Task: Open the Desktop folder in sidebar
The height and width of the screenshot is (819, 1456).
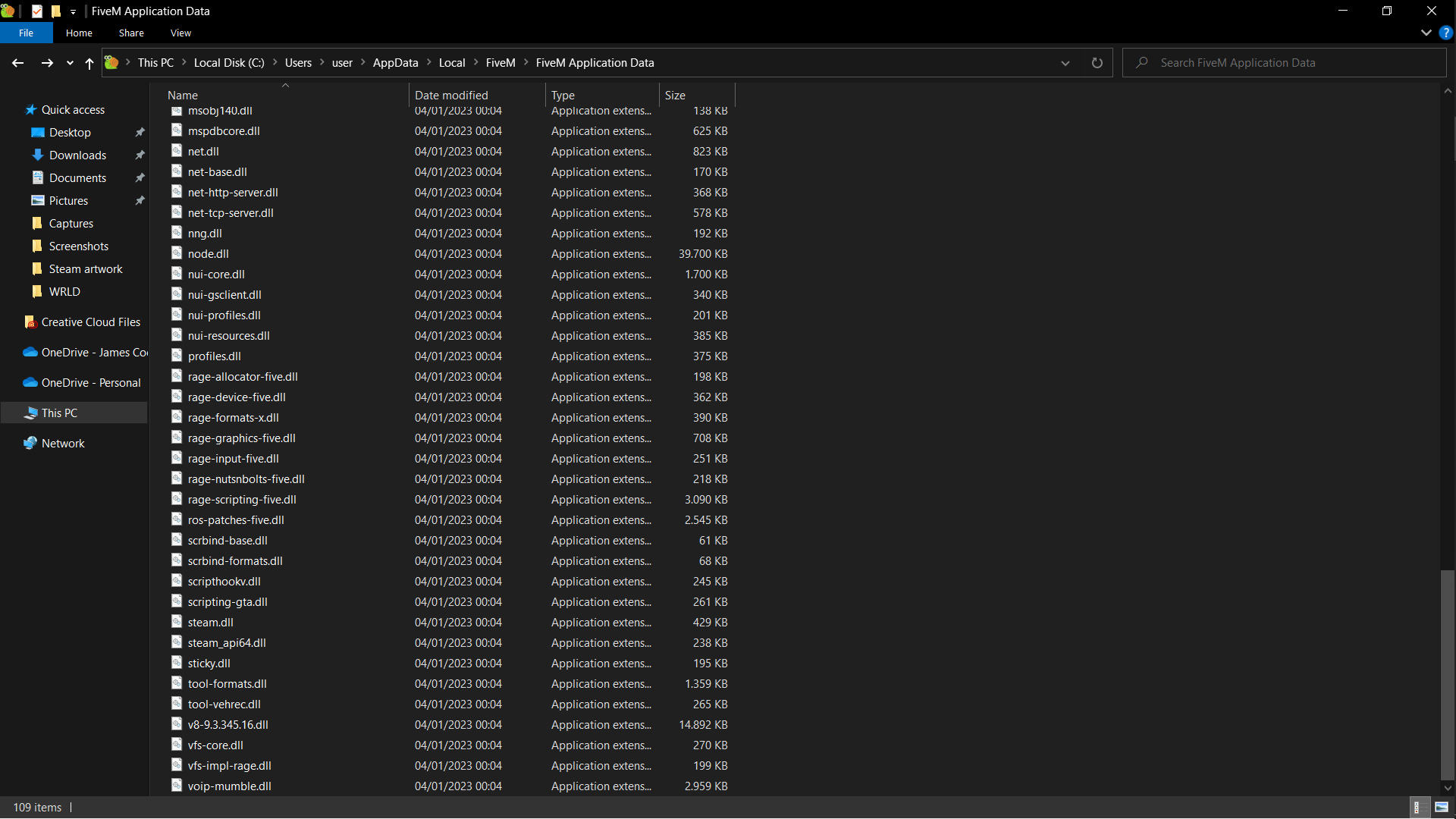Action: click(70, 133)
